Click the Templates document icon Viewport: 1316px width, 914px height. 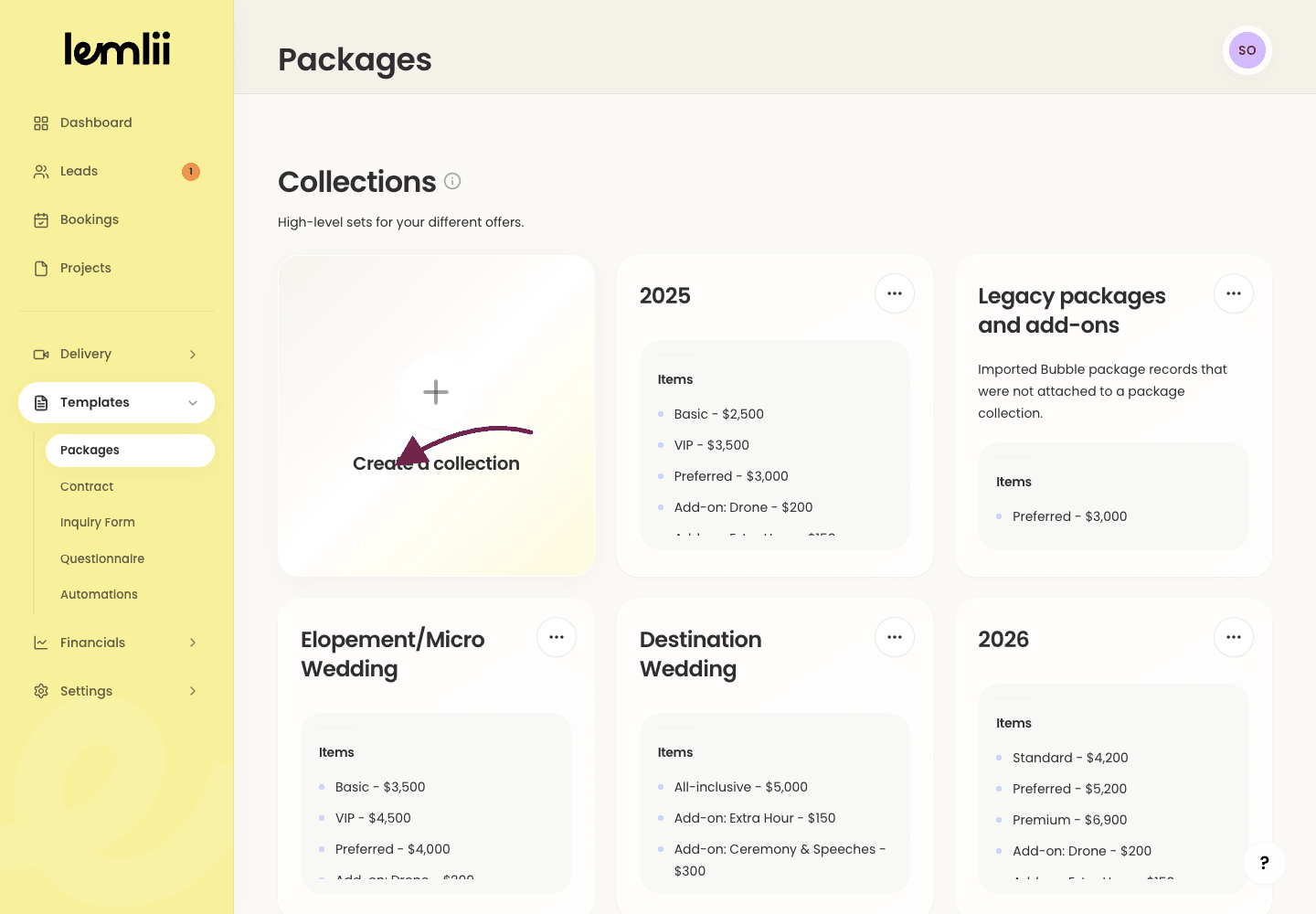(41, 403)
